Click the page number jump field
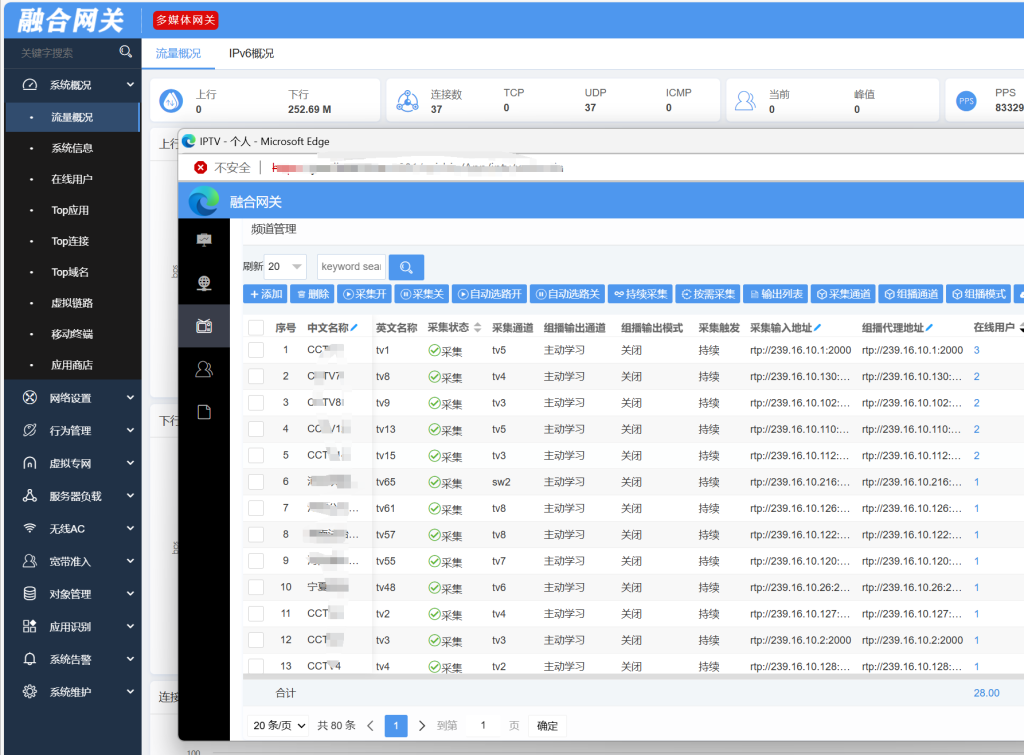Viewport: 1024px width, 755px height. click(483, 726)
